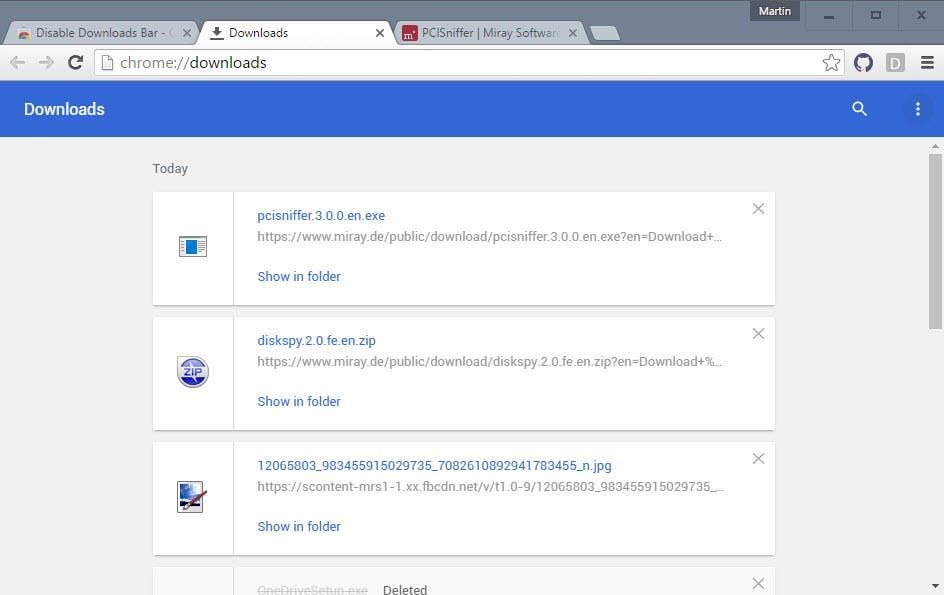Select the Downloads tab
This screenshot has width=944, height=595.
[x=295, y=33]
